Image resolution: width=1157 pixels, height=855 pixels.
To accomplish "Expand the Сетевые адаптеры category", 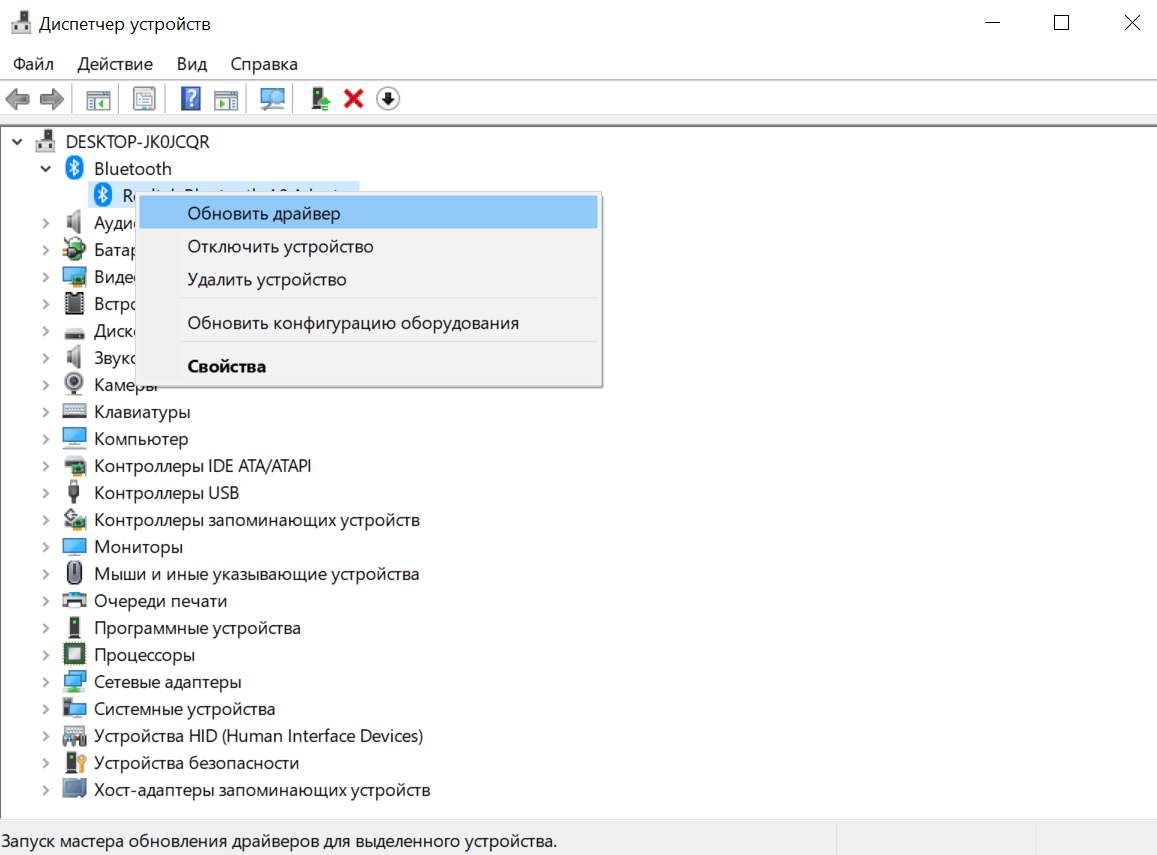I will click(46, 682).
